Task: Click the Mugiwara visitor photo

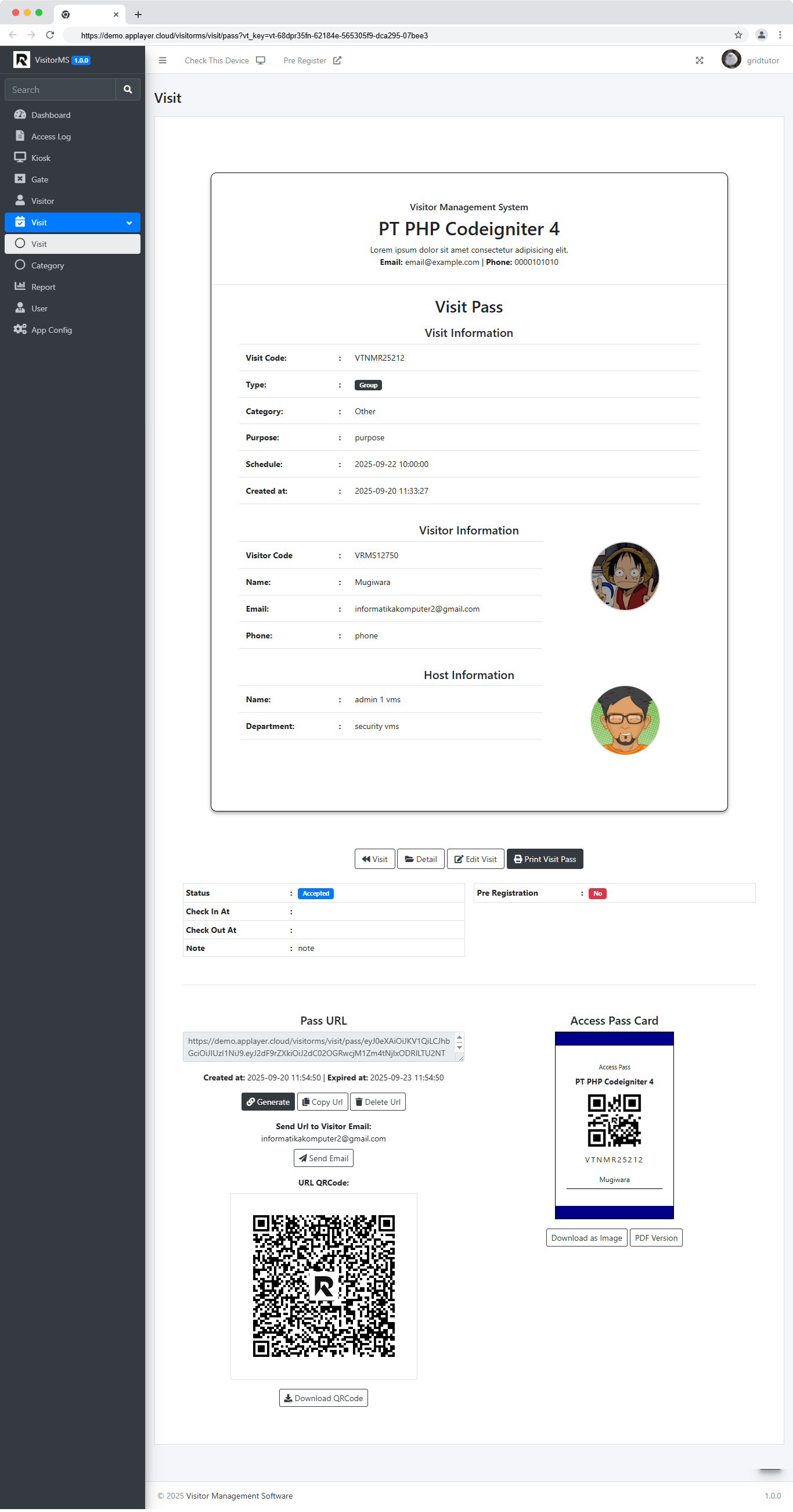Action: pyautogui.click(x=625, y=576)
